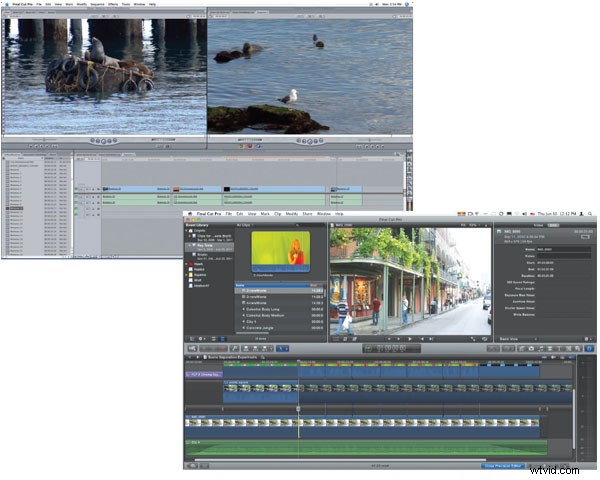The height and width of the screenshot is (480, 600).
Task: Click the Distort tool icon below viewer
Action: [x=354, y=339]
